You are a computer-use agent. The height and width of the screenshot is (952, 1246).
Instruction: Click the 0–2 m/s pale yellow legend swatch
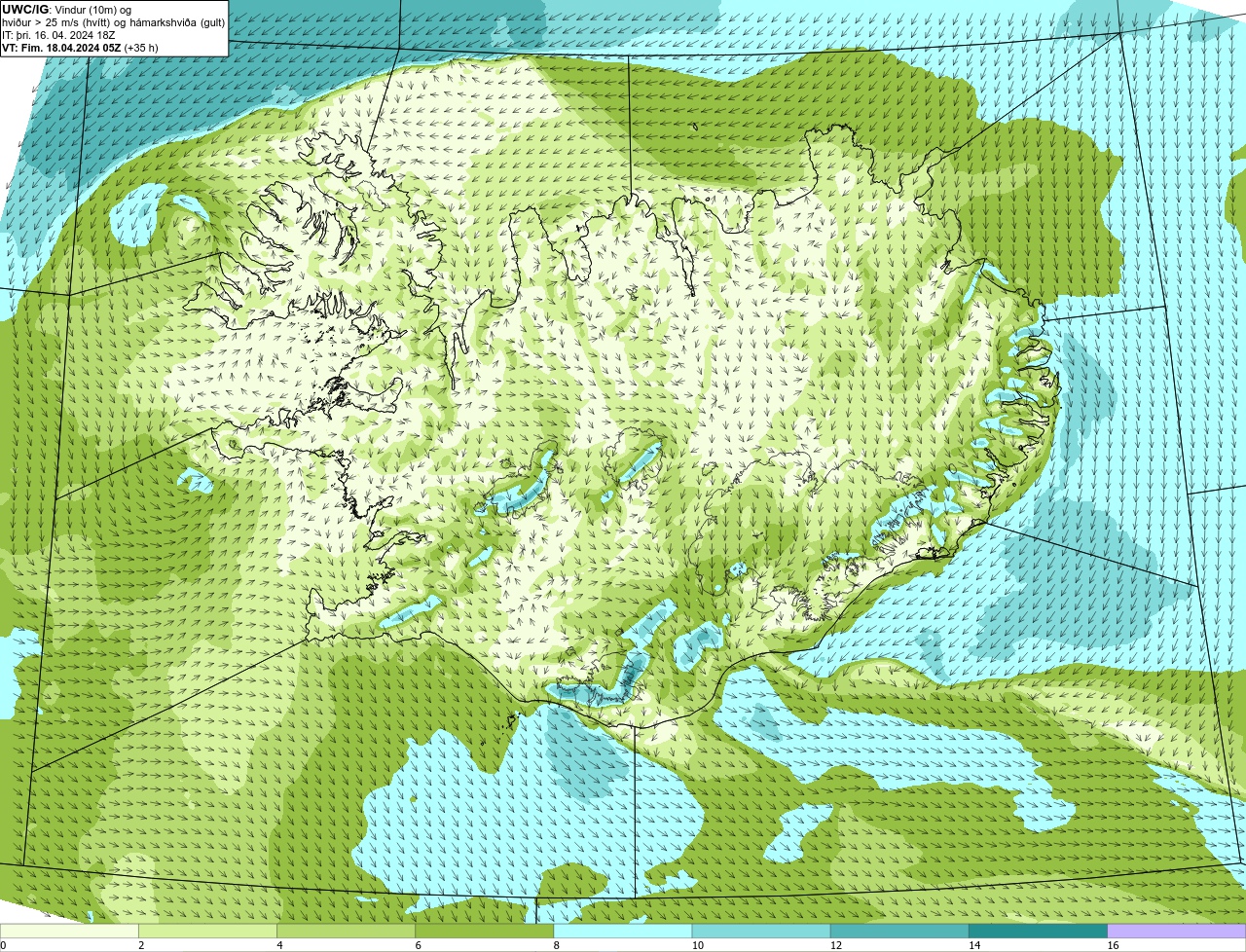pos(69,932)
